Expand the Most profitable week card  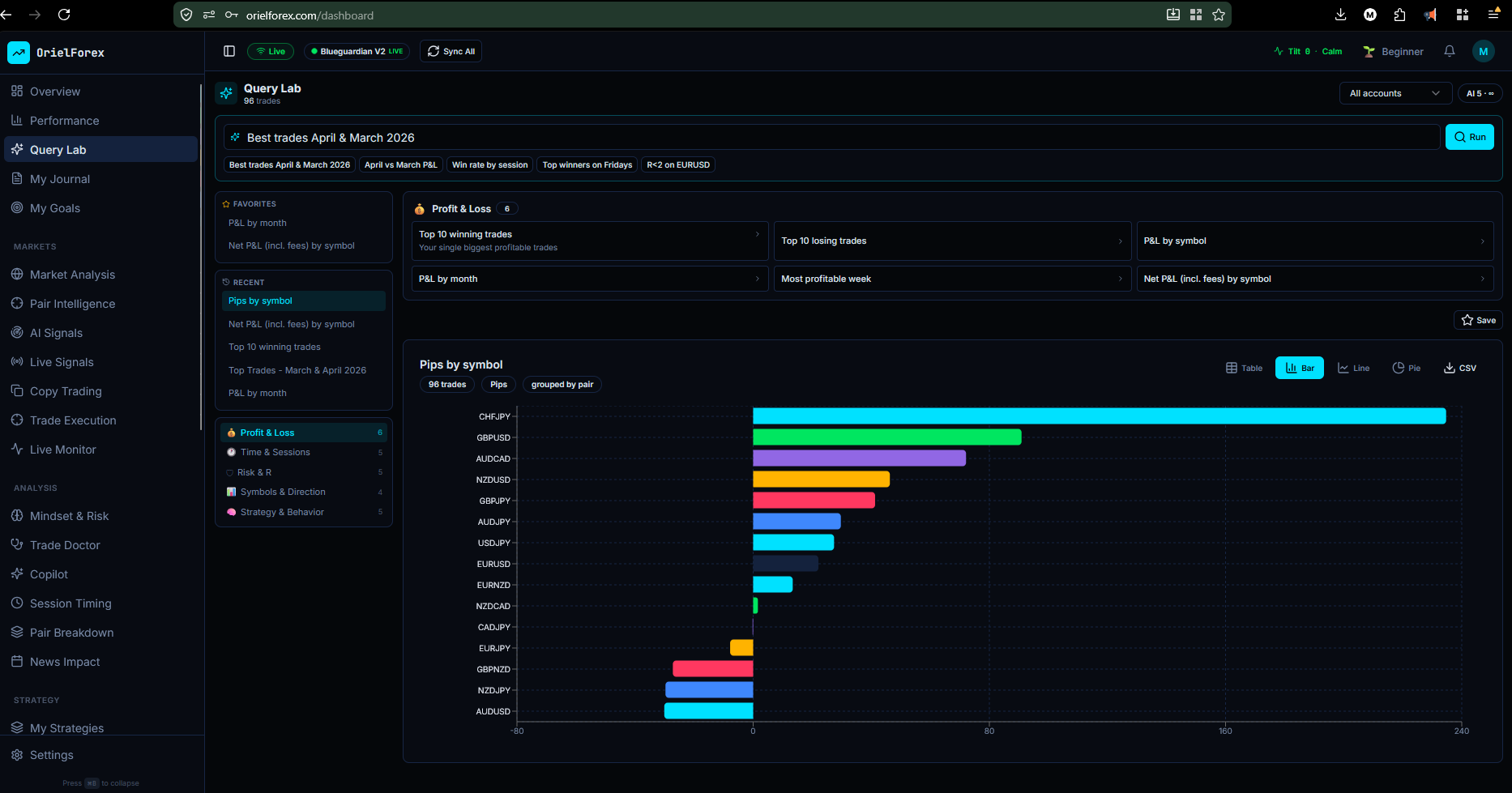tap(952, 279)
